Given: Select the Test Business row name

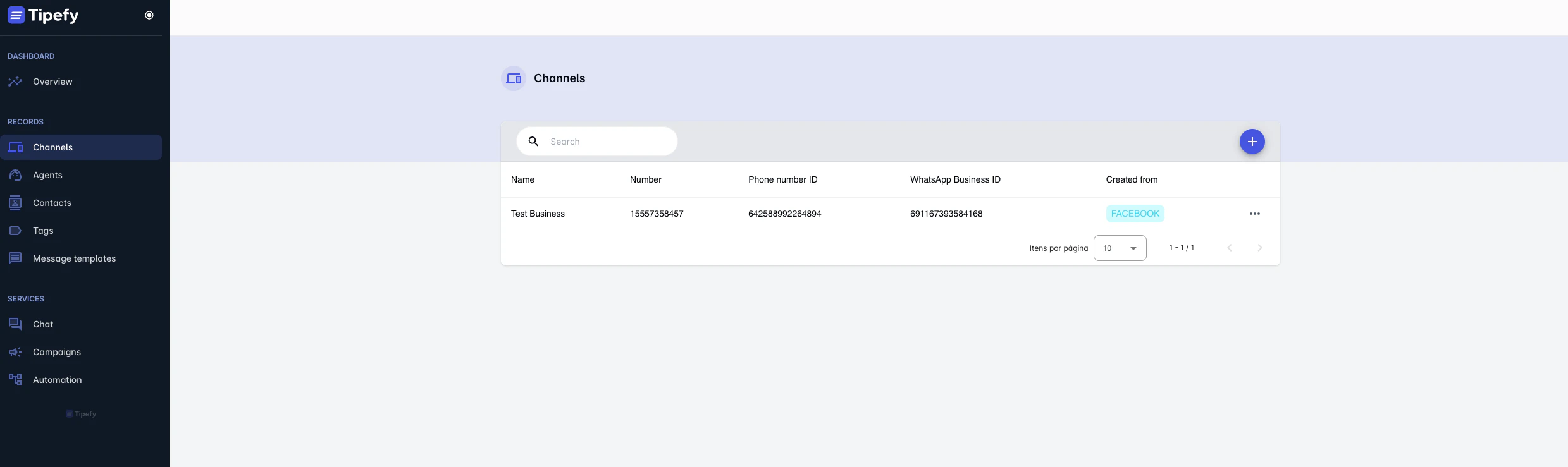Looking at the screenshot, I should coord(538,214).
